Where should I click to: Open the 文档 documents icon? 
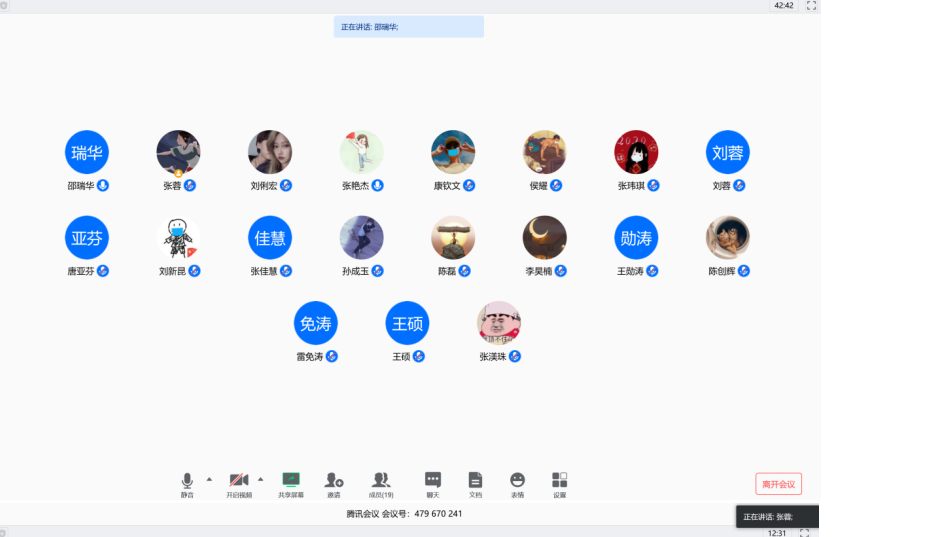[x=475, y=481]
